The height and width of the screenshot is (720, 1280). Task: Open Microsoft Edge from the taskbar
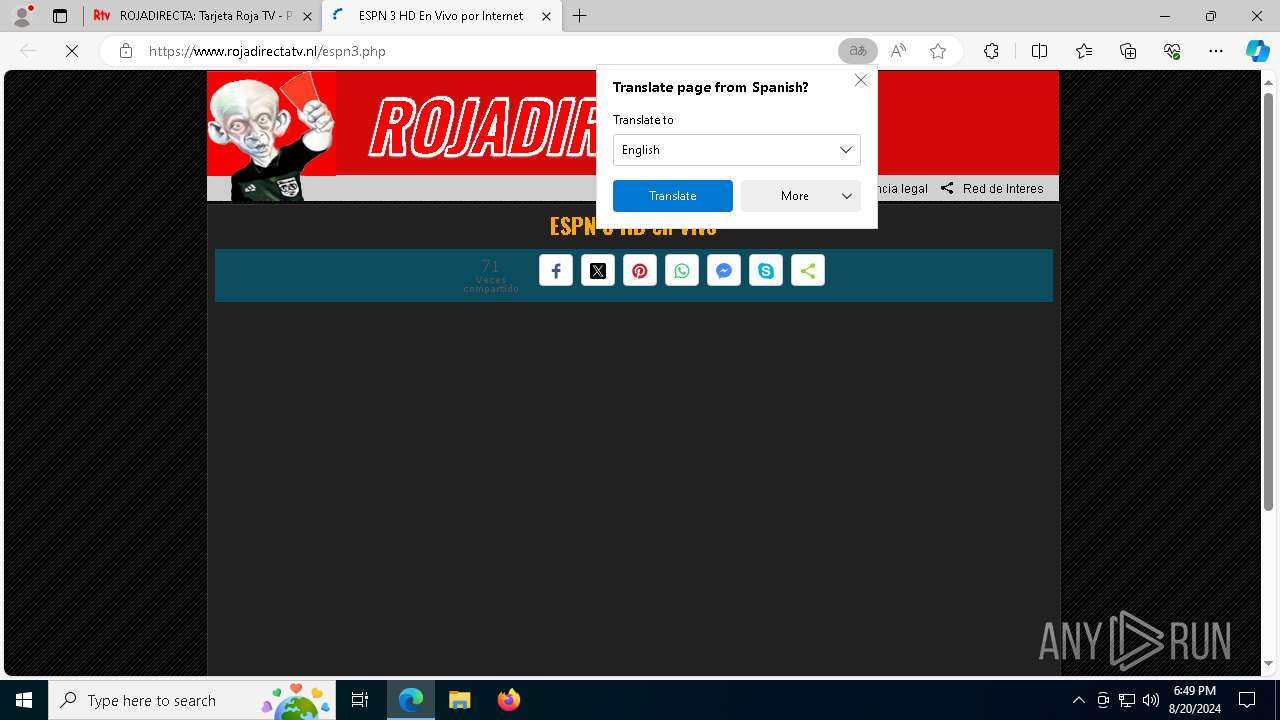tap(411, 700)
